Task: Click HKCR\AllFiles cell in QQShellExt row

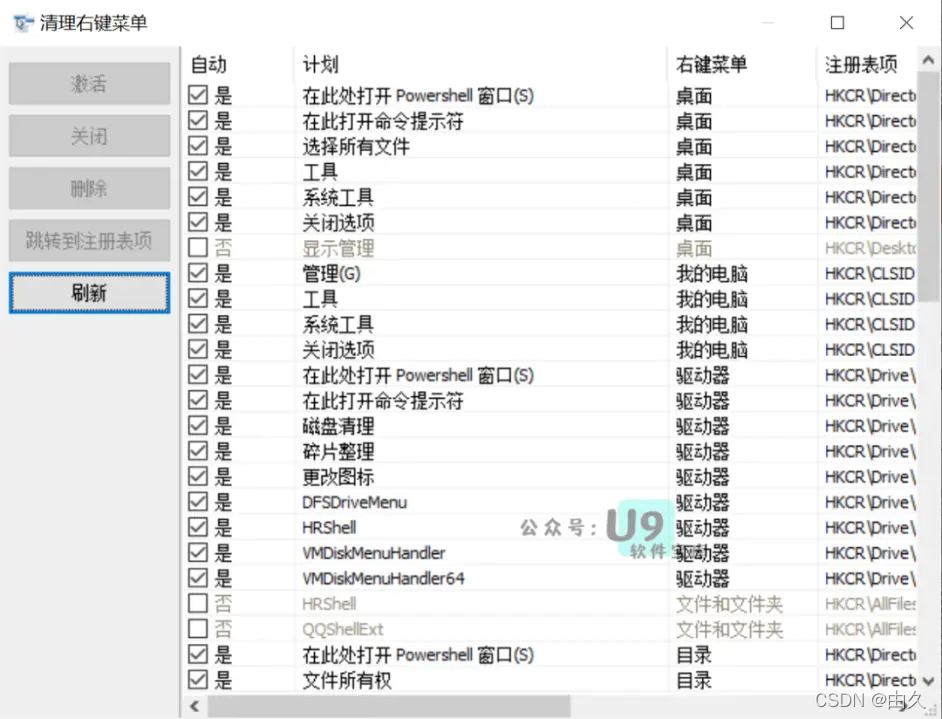Action: pos(870,629)
